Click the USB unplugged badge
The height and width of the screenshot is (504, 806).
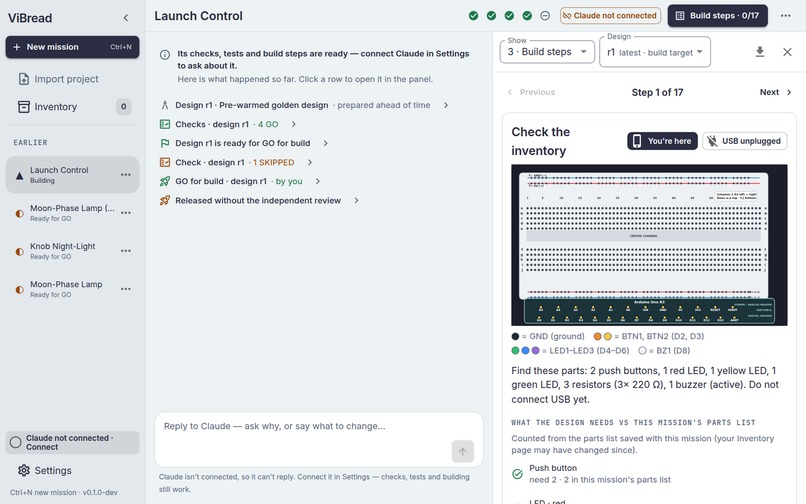click(x=744, y=141)
